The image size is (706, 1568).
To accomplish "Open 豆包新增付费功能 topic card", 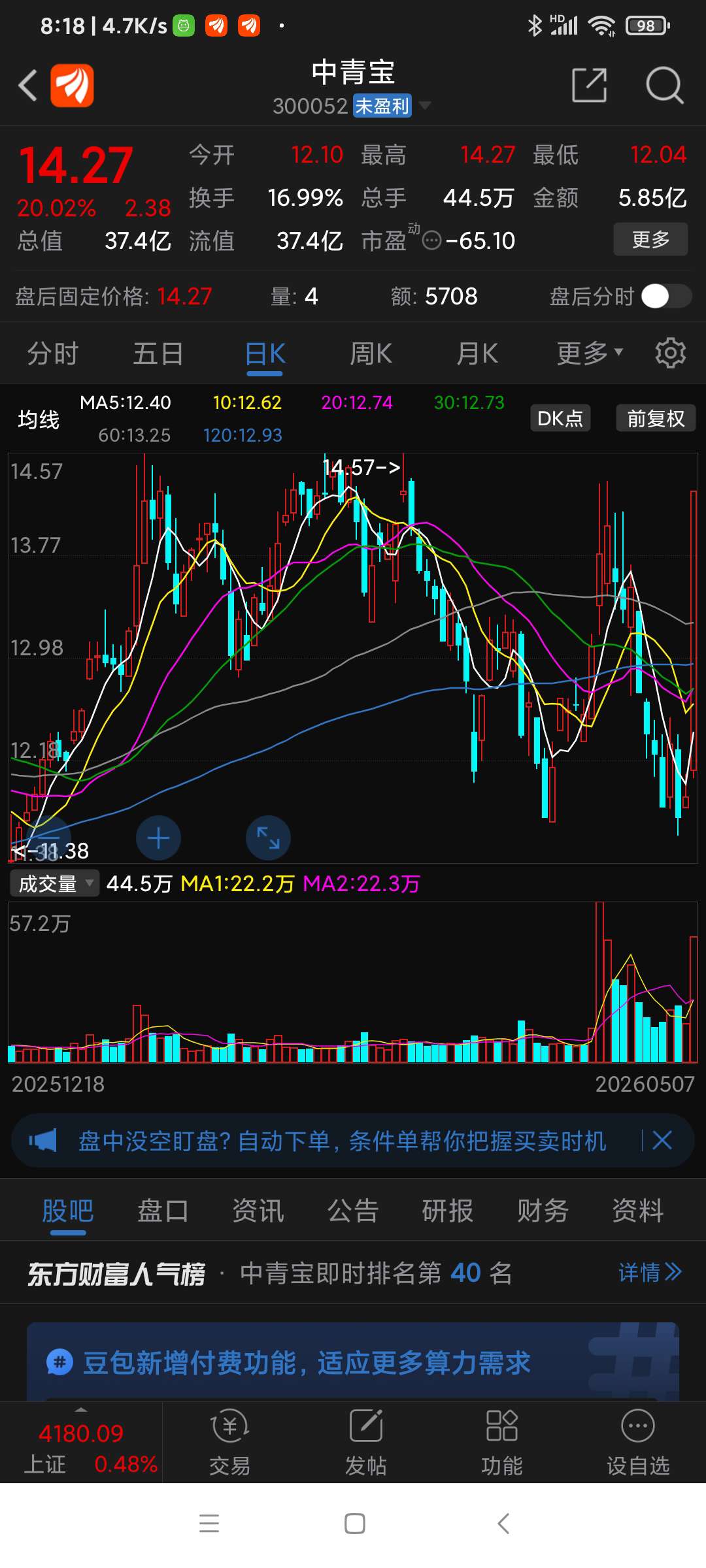I will [353, 1362].
